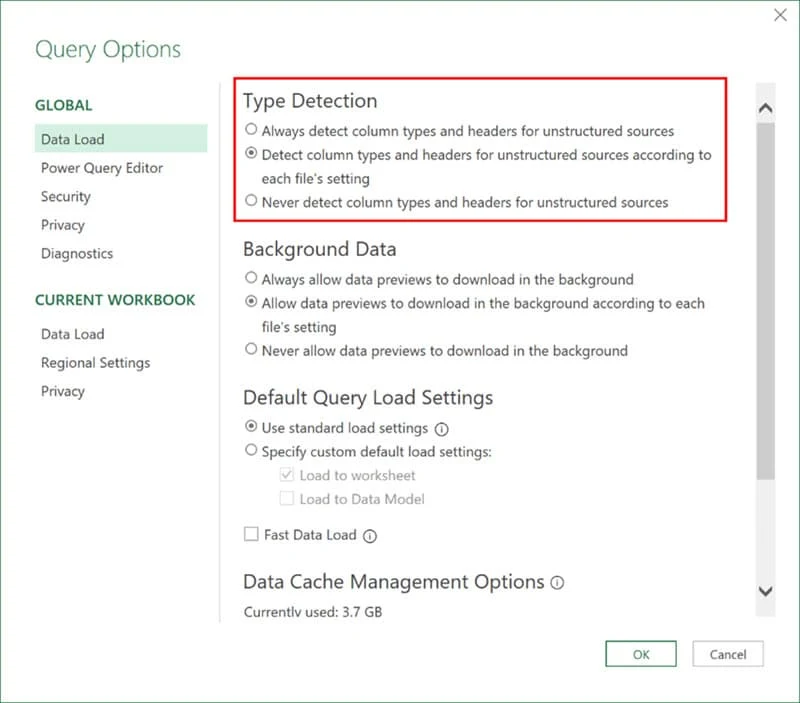Click the Type Detection heading
The image size is (800, 703).
coord(310,101)
